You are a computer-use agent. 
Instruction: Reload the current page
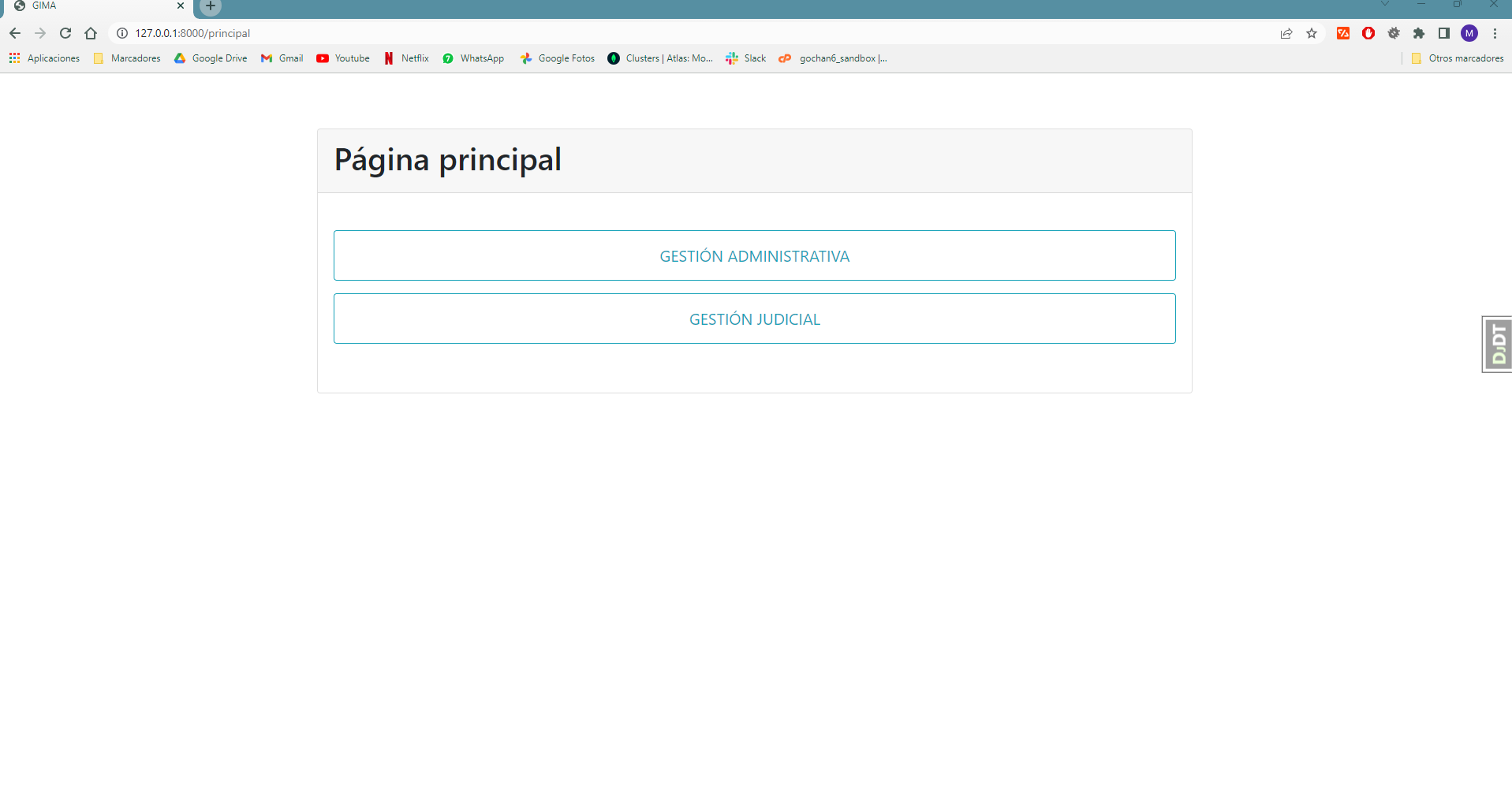point(65,33)
